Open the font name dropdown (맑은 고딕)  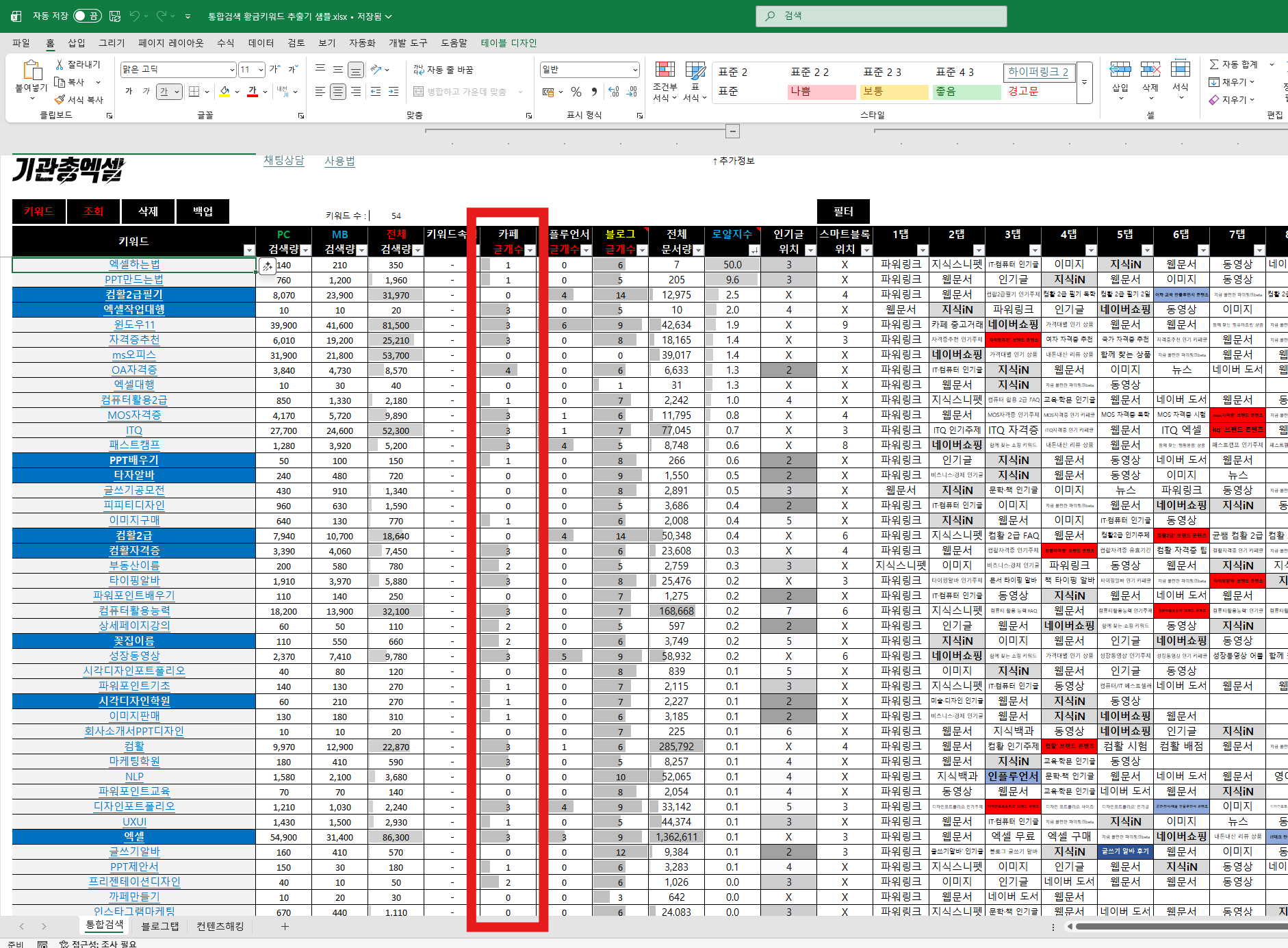(232, 70)
